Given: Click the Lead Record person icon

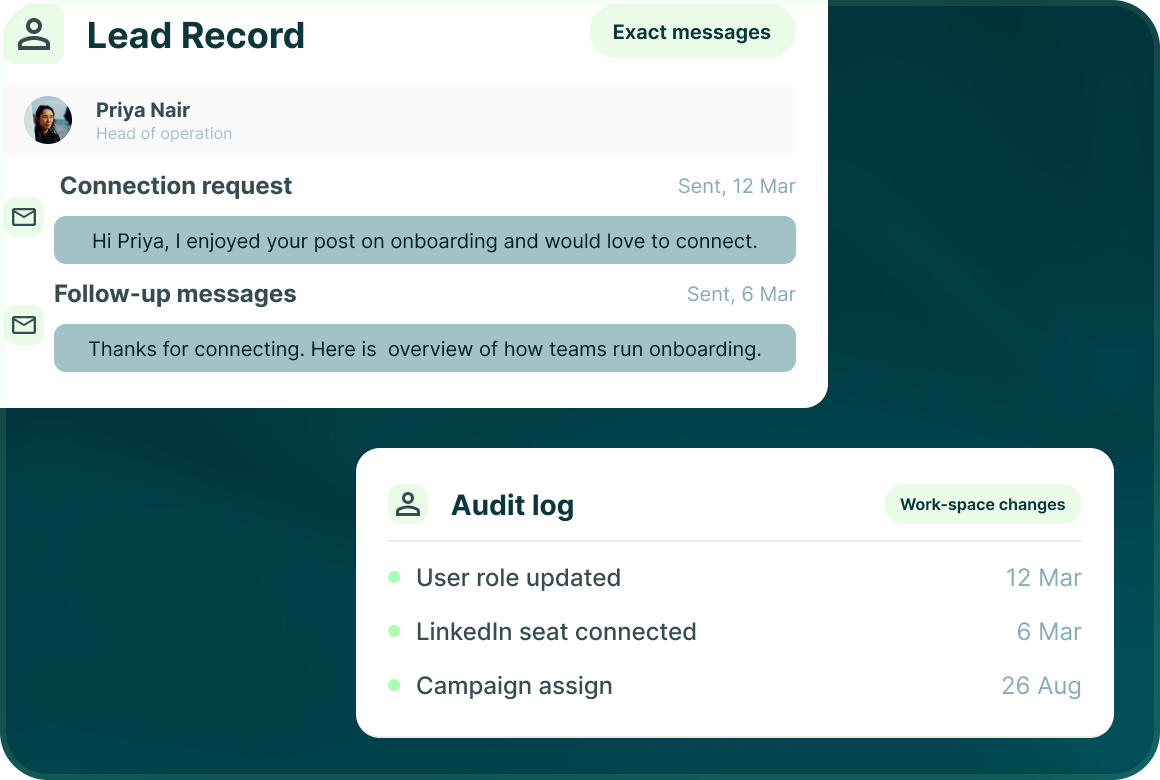Looking at the screenshot, I should tap(34, 34).
